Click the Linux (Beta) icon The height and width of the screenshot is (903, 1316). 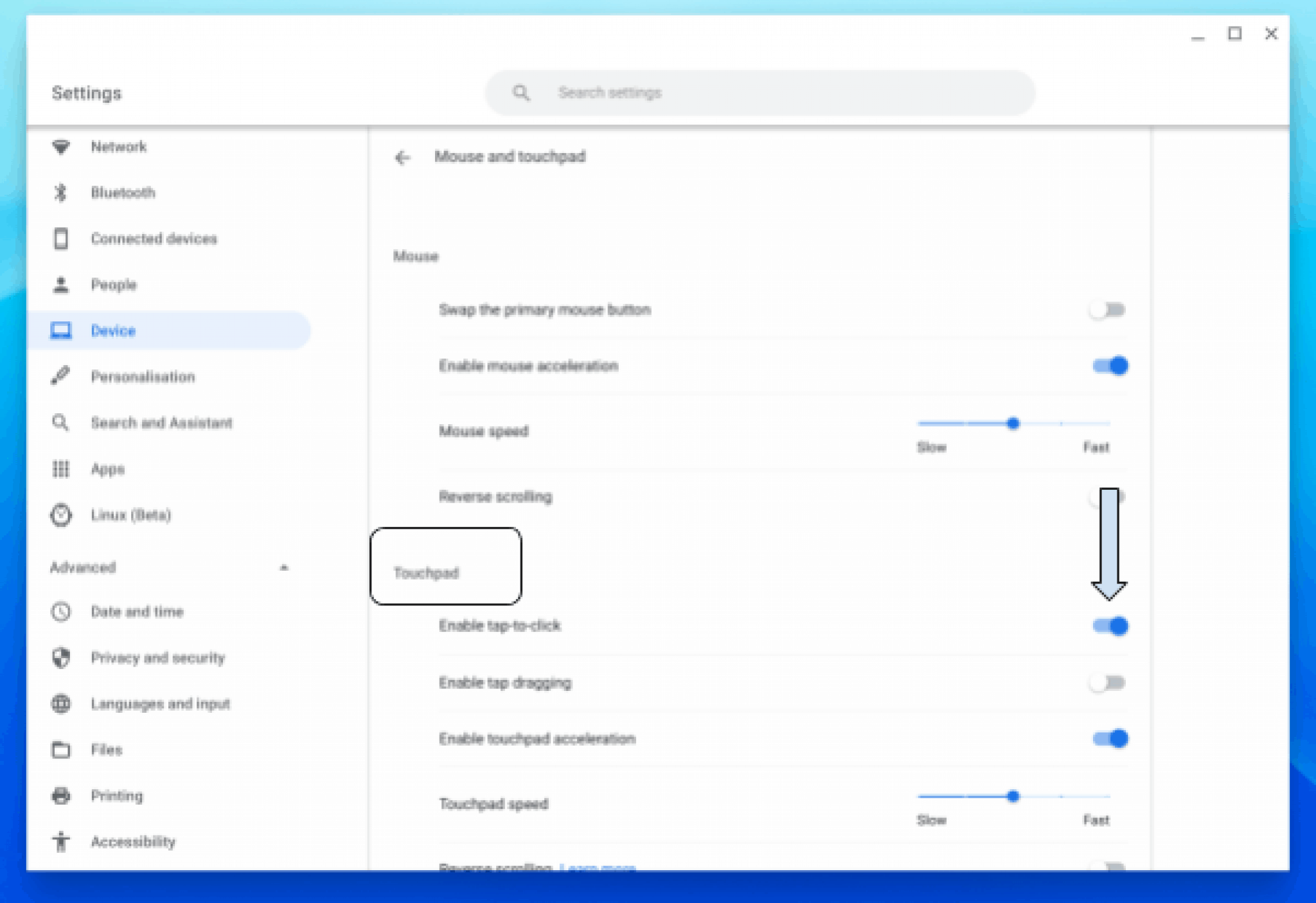click(61, 515)
